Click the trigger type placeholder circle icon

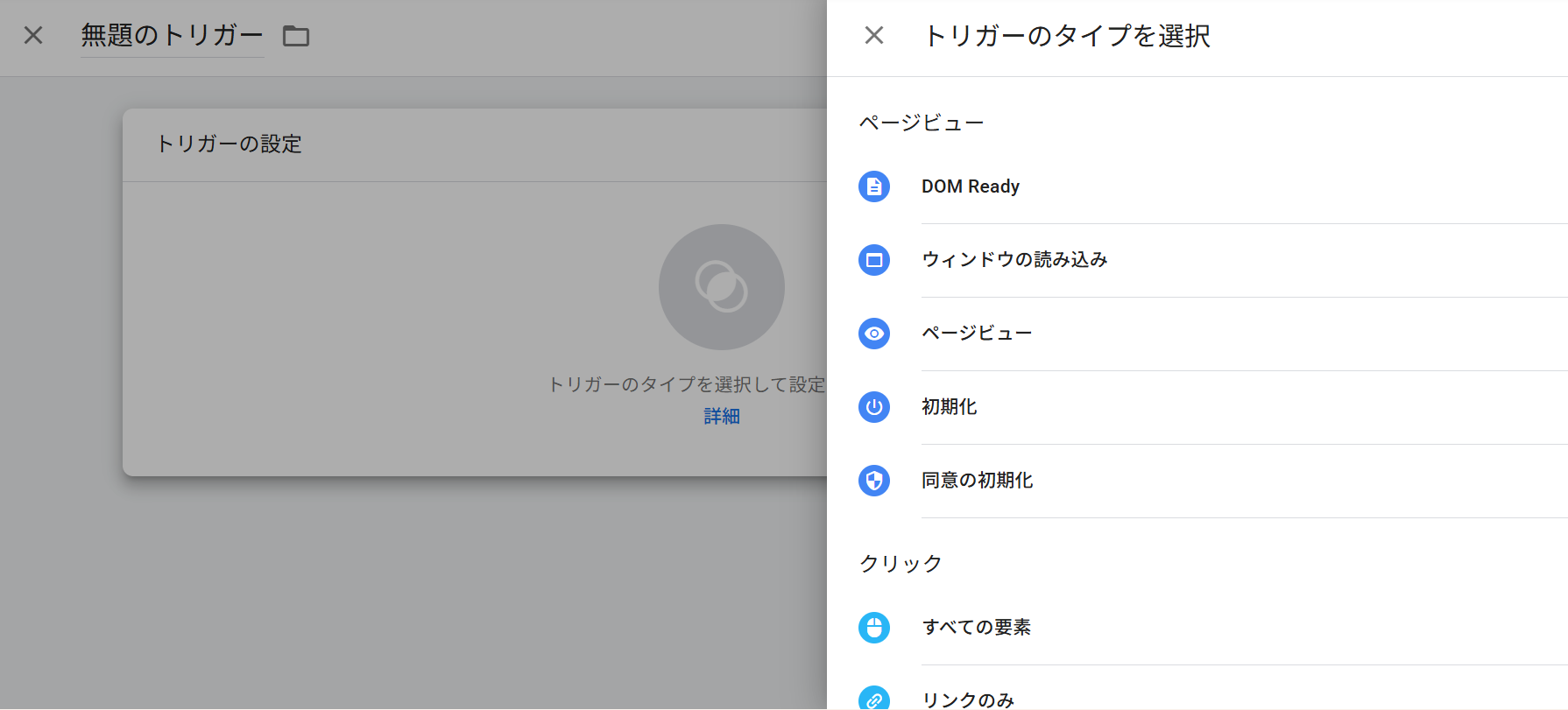[721, 287]
